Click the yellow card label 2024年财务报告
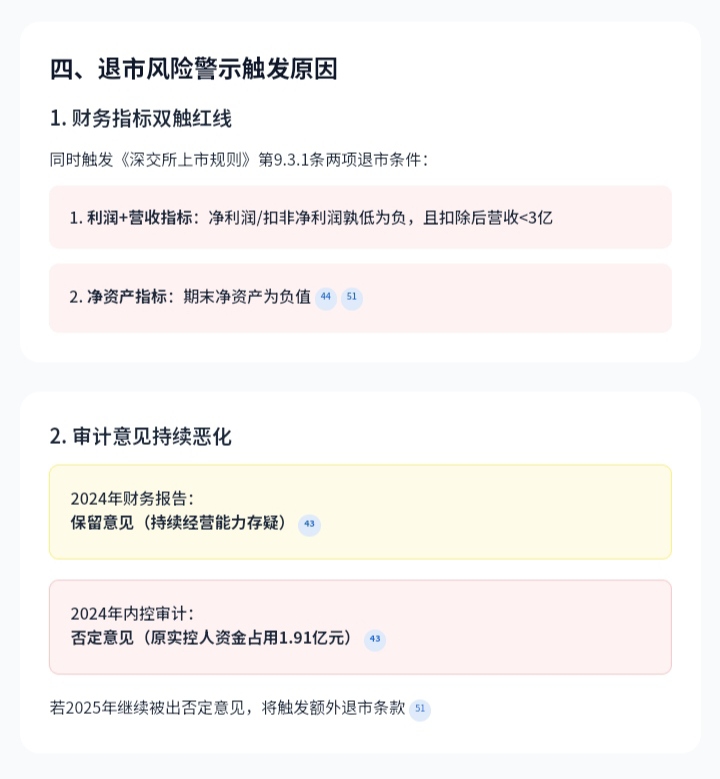Screen dimensions: 720x779 (x=132, y=498)
